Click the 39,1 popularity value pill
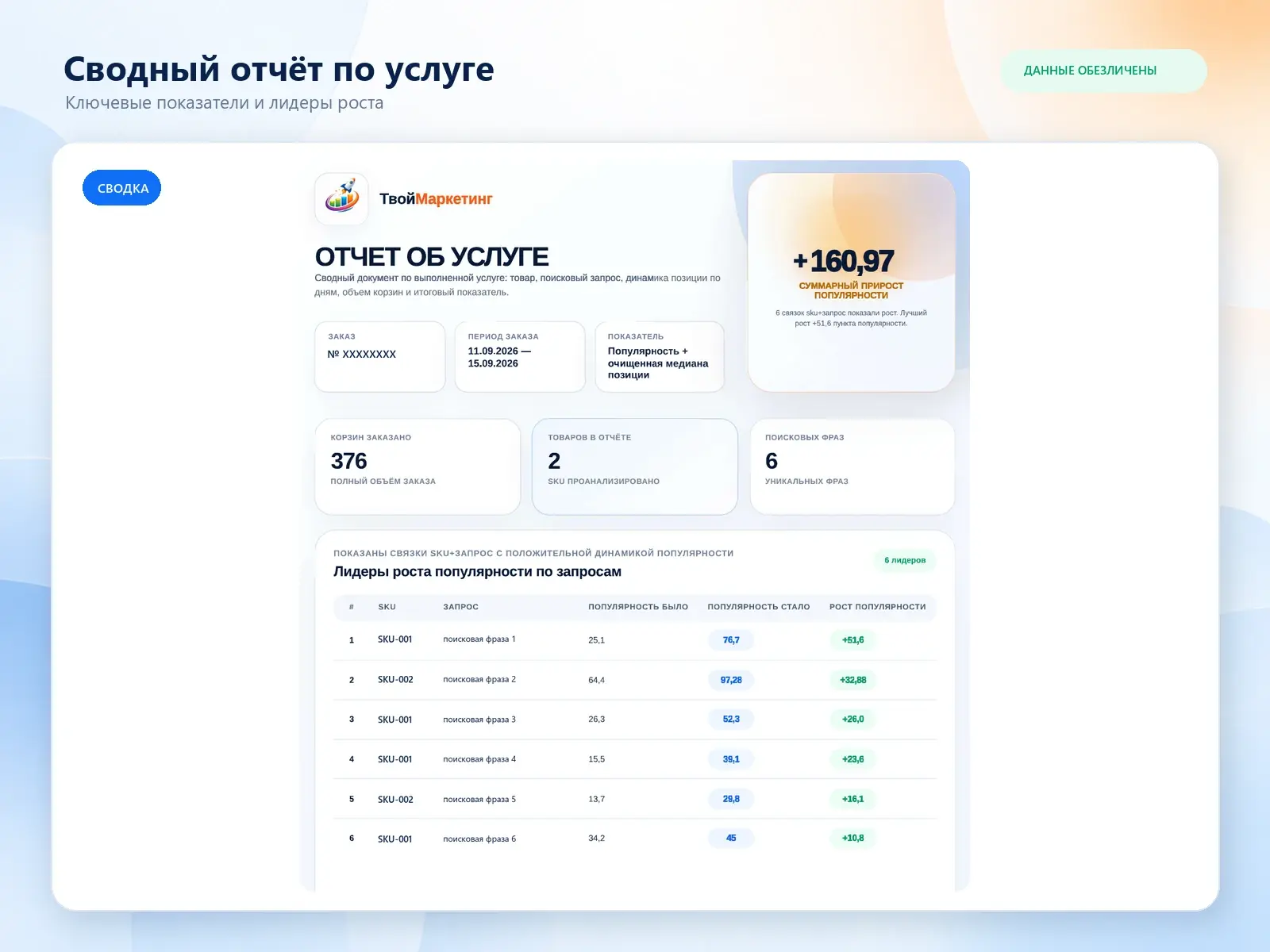The height and width of the screenshot is (952, 1270). coord(731,759)
